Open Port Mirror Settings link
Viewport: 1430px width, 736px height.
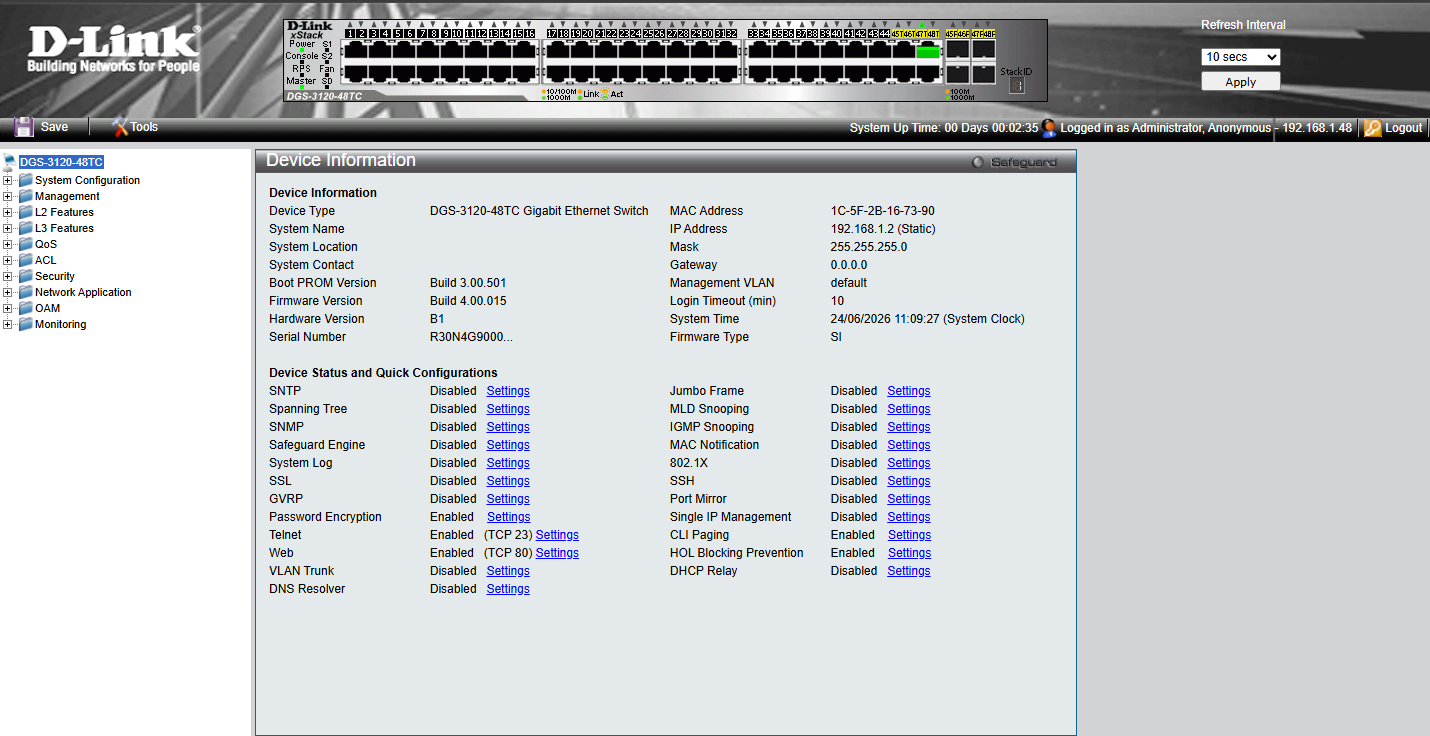tap(909, 499)
